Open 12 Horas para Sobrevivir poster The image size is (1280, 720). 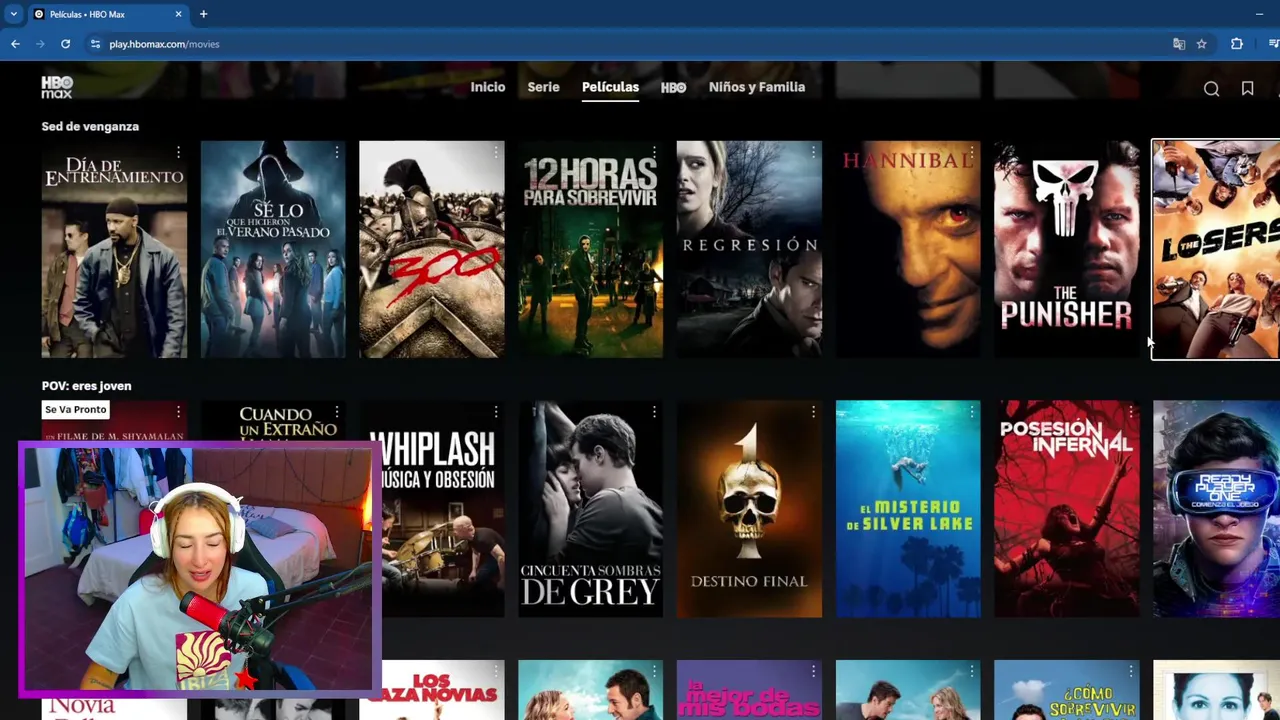coord(590,249)
